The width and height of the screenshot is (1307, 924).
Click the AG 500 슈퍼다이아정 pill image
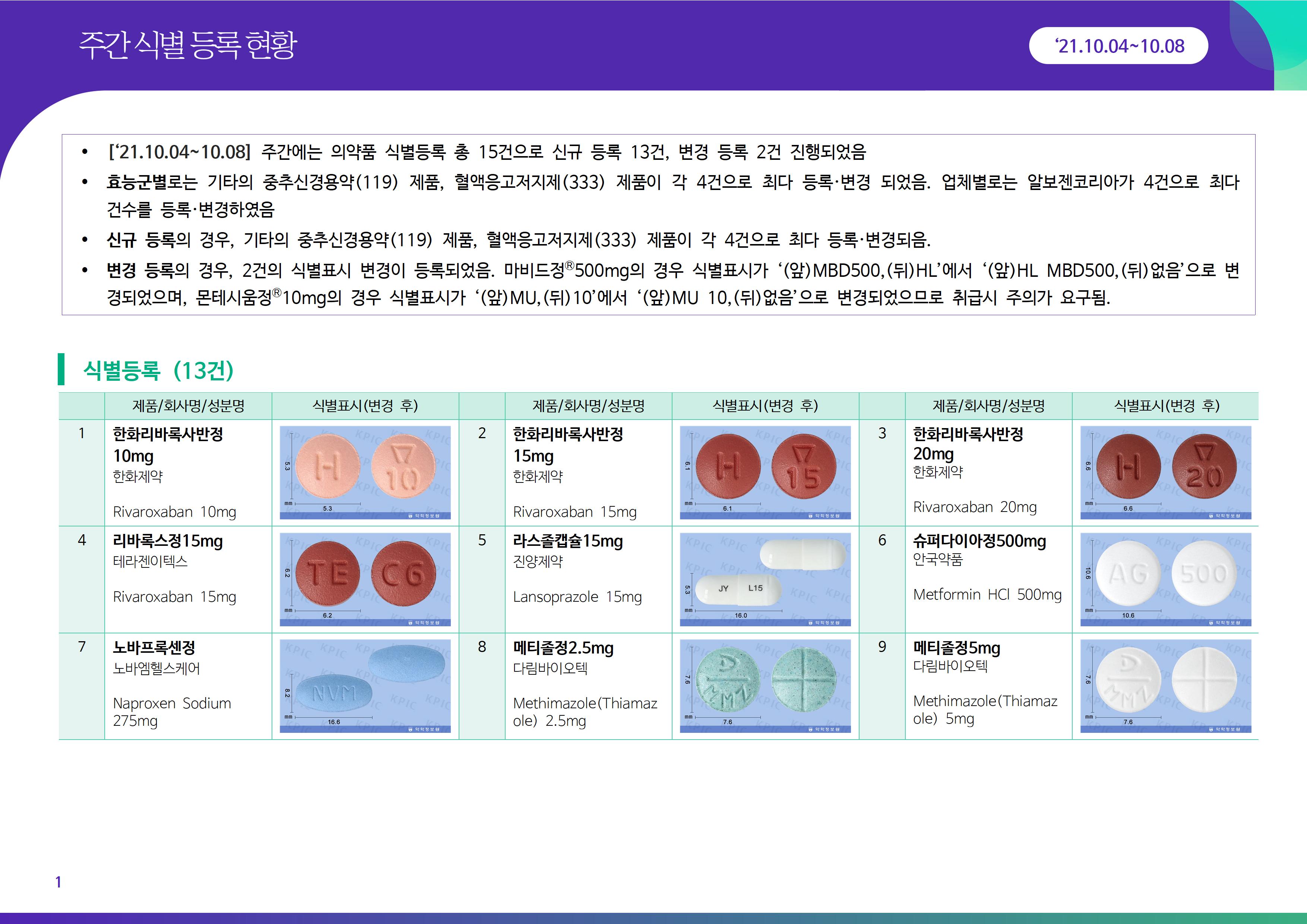pyautogui.click(x=1165, y=579)
